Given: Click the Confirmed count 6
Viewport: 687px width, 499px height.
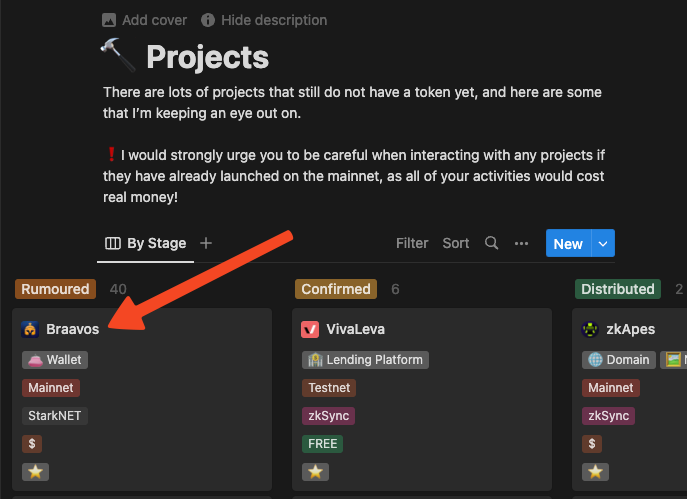Looking at the screenshot, I should [x=395, y=289].
